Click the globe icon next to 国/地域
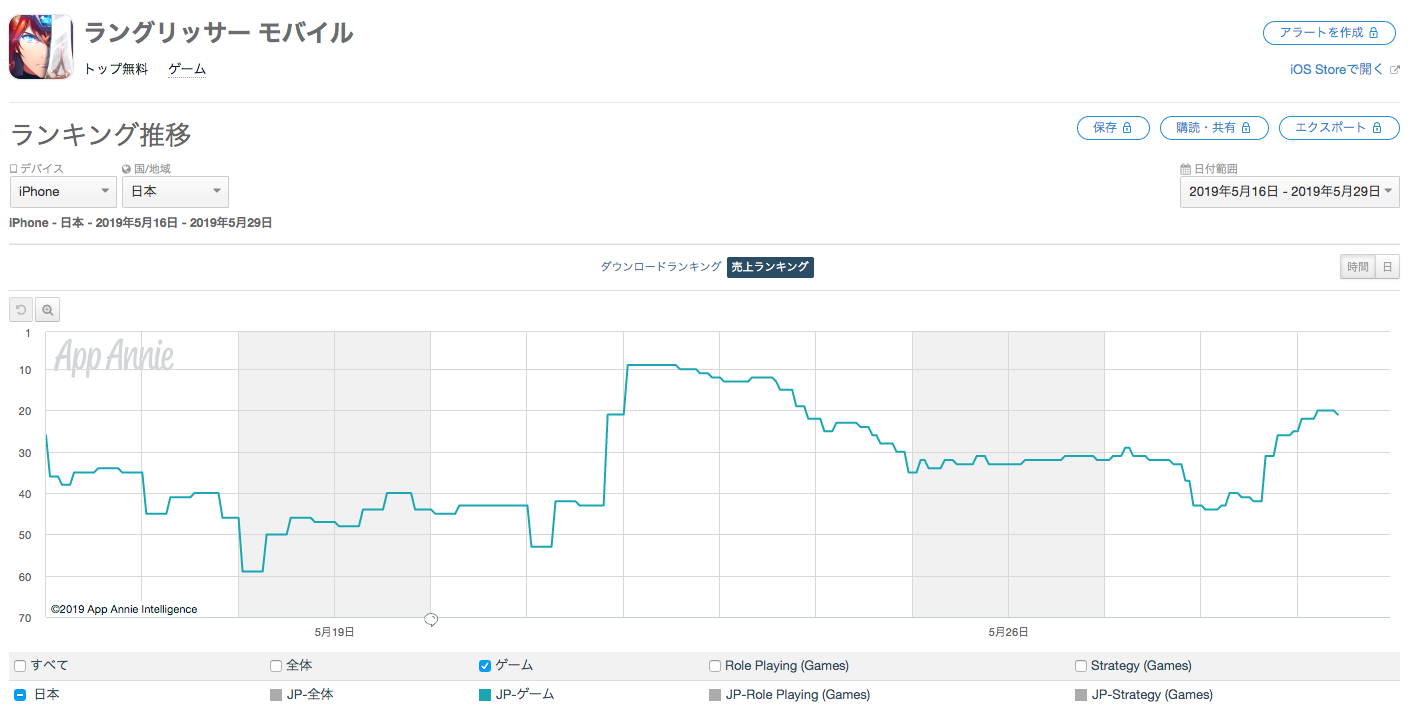The width and height of the screenshot is (1415, 725). tap(127, 169)
